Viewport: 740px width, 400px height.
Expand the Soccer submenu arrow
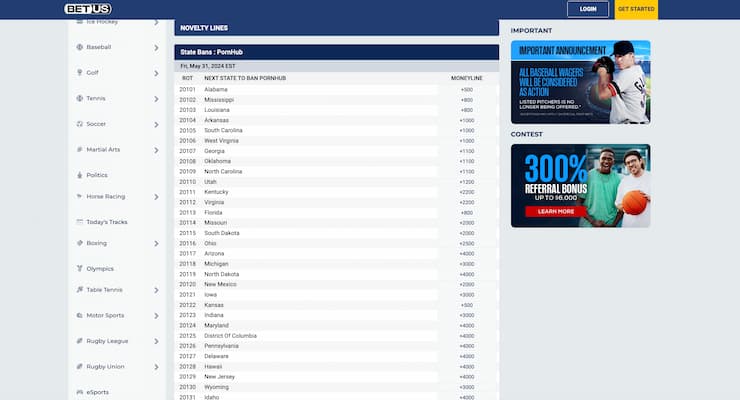[x=156, y=125]
